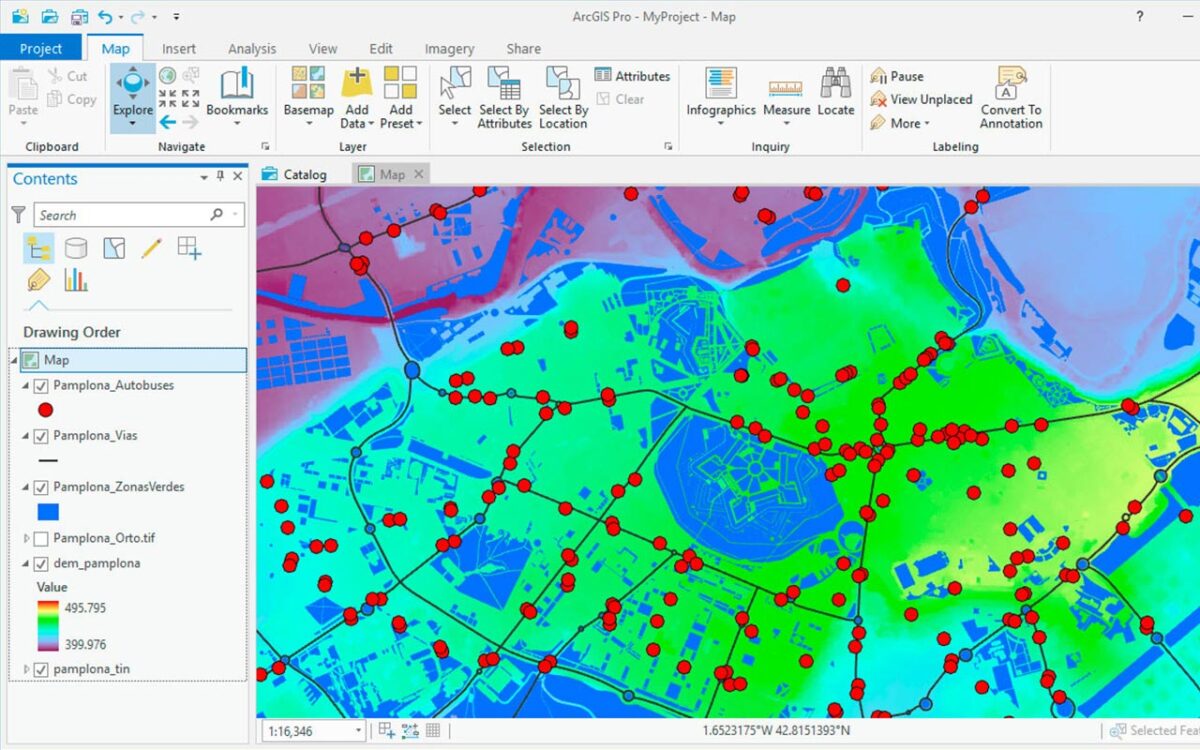The width and height of the screenshot is (1200, 750).
Task: Switch to the Imagery ribbon tab
Action: point(449,48)
